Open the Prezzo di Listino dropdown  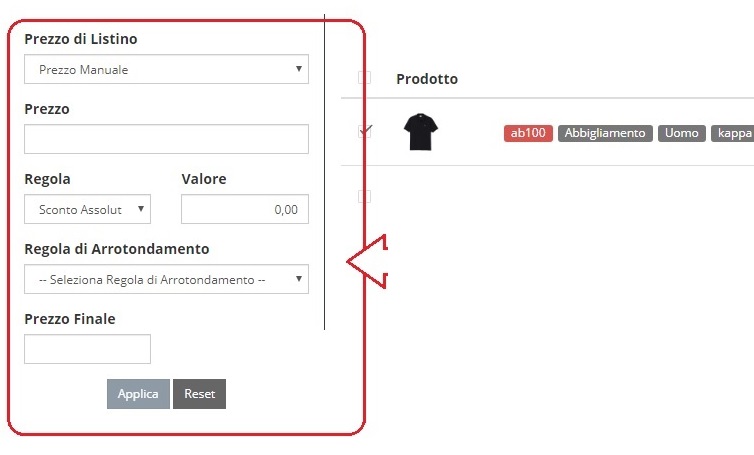click(166, 69)
